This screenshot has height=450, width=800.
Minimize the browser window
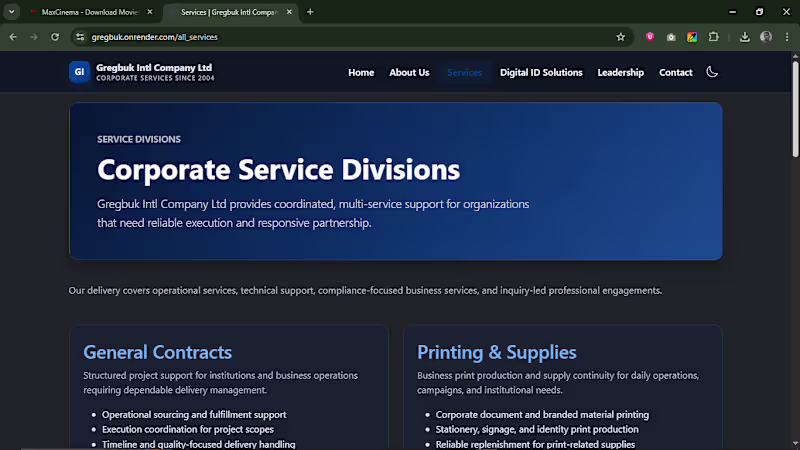coord(733,12)
